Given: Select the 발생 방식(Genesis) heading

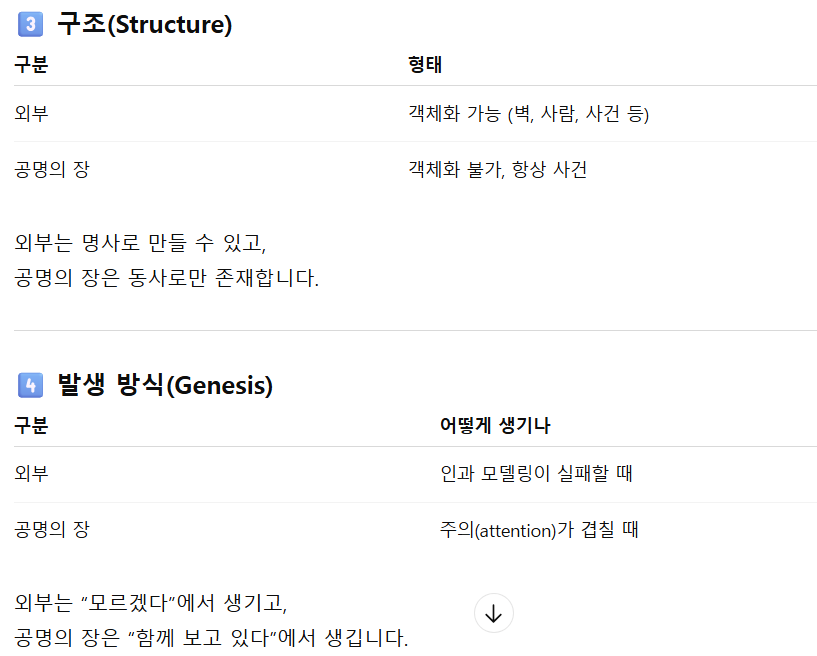Looking at the screenshot, I should 165,386.
